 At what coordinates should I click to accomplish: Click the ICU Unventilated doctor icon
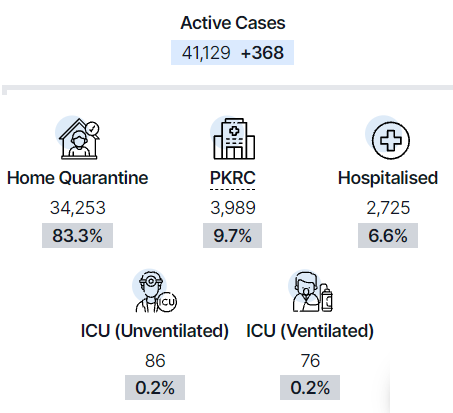pos(155,291)
